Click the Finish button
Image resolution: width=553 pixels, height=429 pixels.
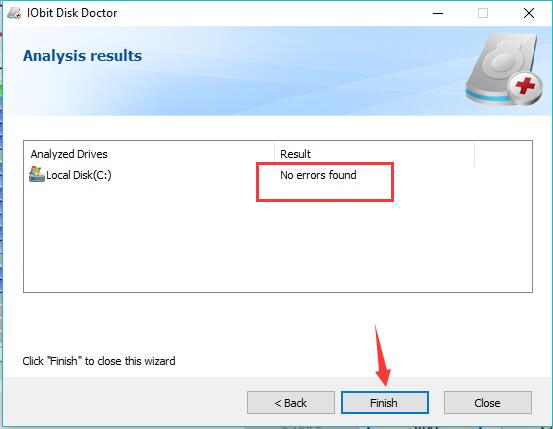point(385,403)
